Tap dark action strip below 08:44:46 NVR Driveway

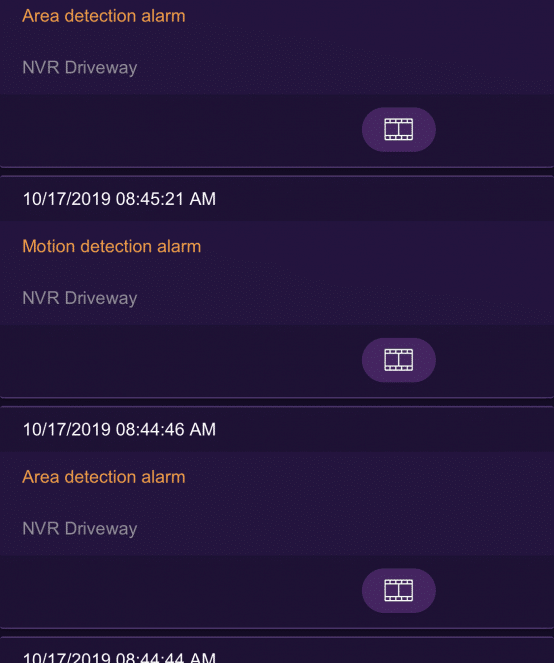point(277,591)
